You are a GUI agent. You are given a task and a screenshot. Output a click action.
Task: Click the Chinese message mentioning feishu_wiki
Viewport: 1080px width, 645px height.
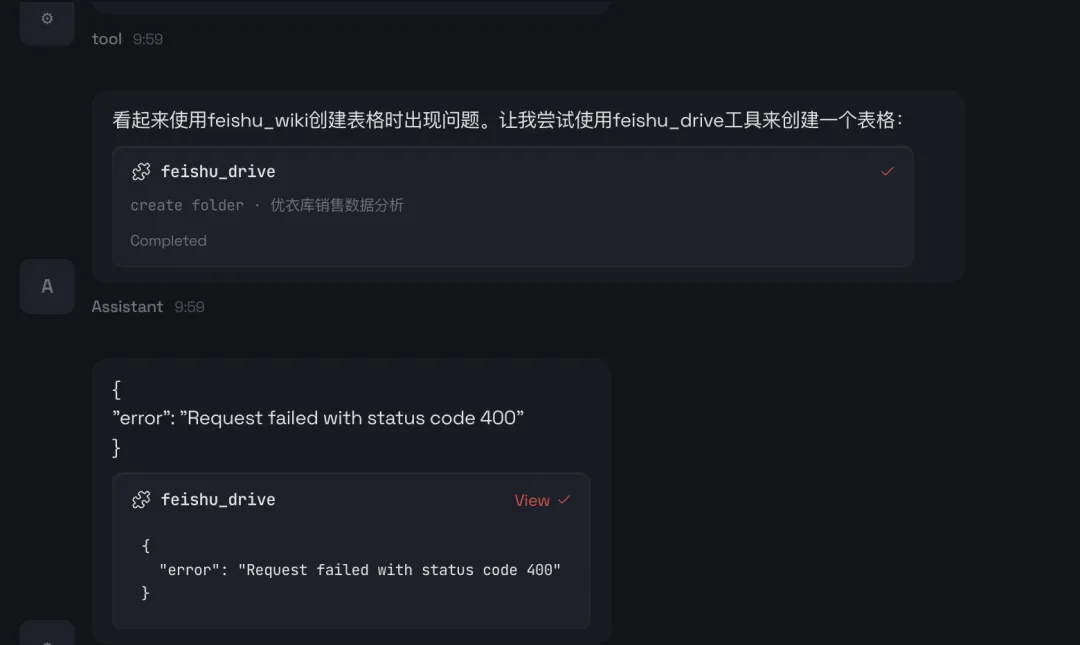(508, 120)
